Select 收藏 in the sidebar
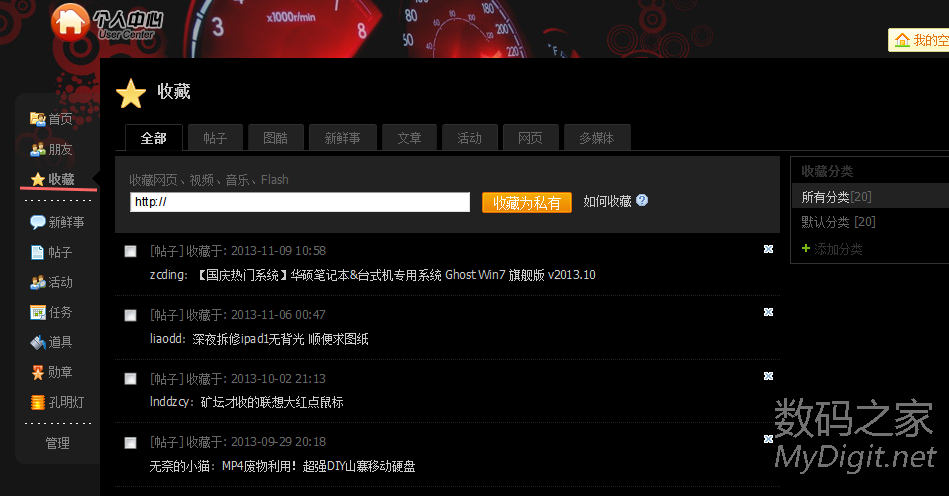This screenshot has width=949, height=496. 53,179
